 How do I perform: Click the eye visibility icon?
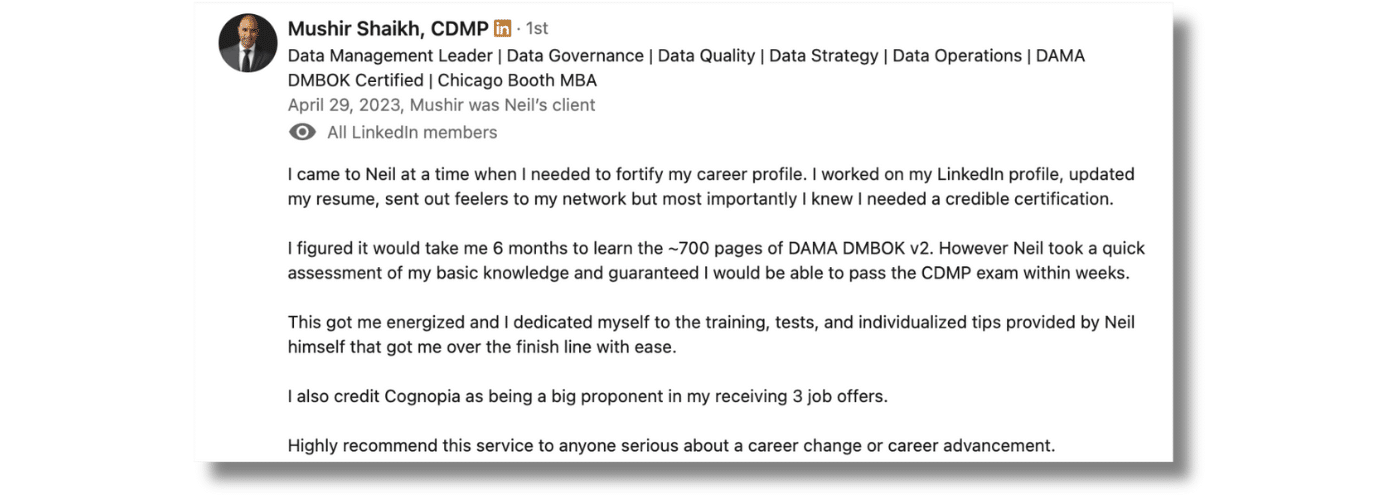(302, 132)
